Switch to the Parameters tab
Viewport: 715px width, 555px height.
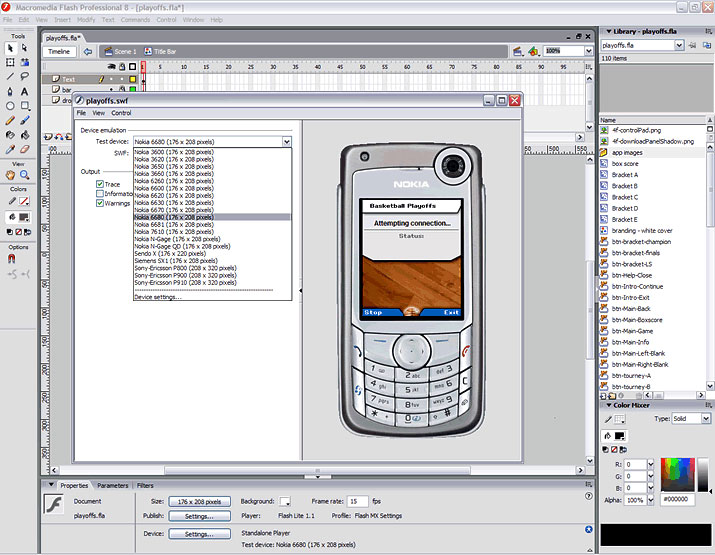(x=112, y=485)
